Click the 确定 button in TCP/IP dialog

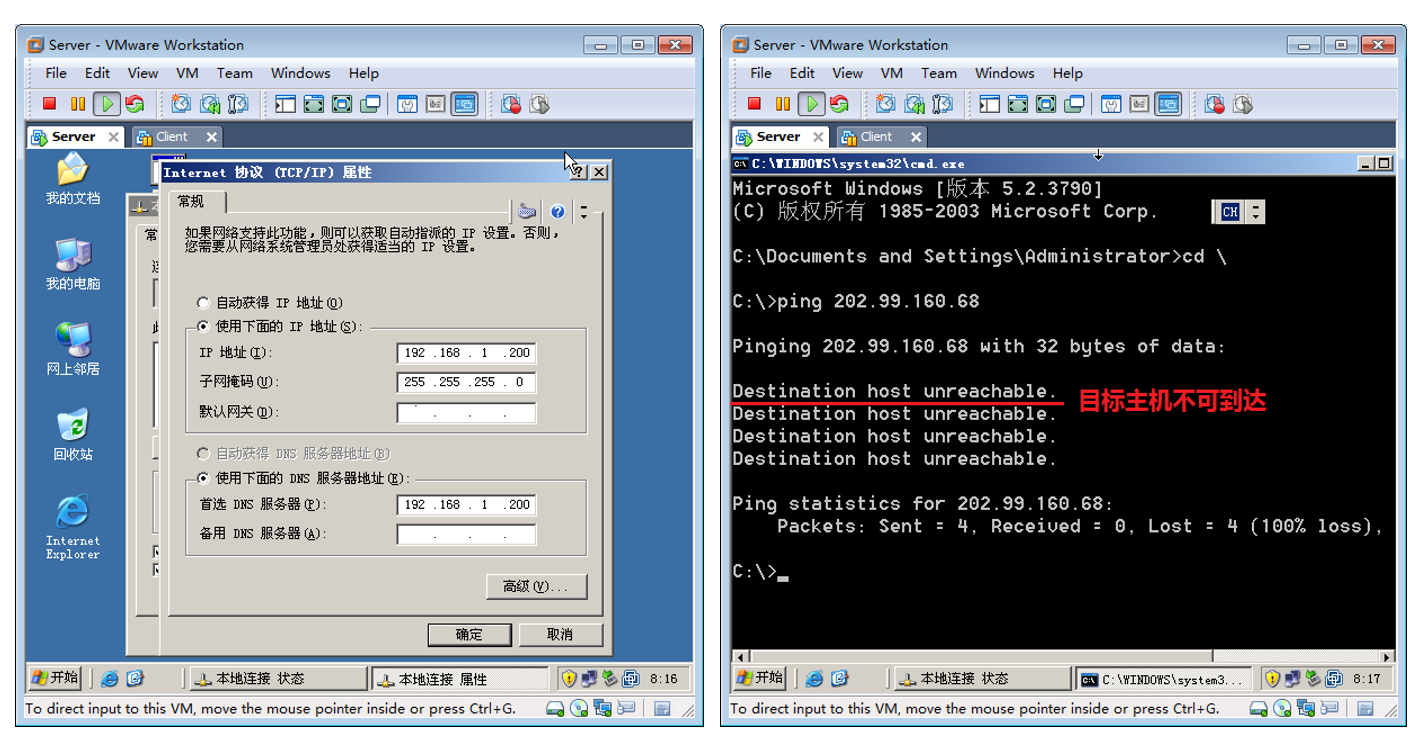[x=469, y=635]
